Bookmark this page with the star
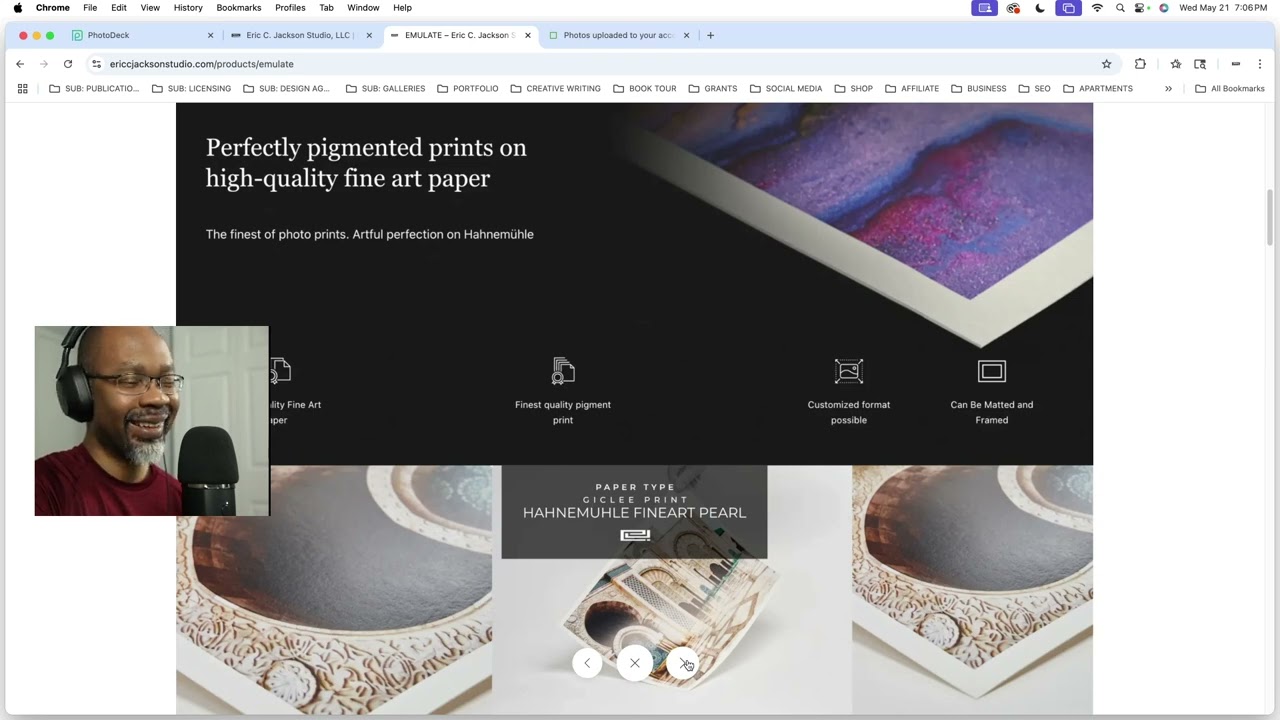The height and width of the screenshot is (720, 1280). [x=1106, y=64]
